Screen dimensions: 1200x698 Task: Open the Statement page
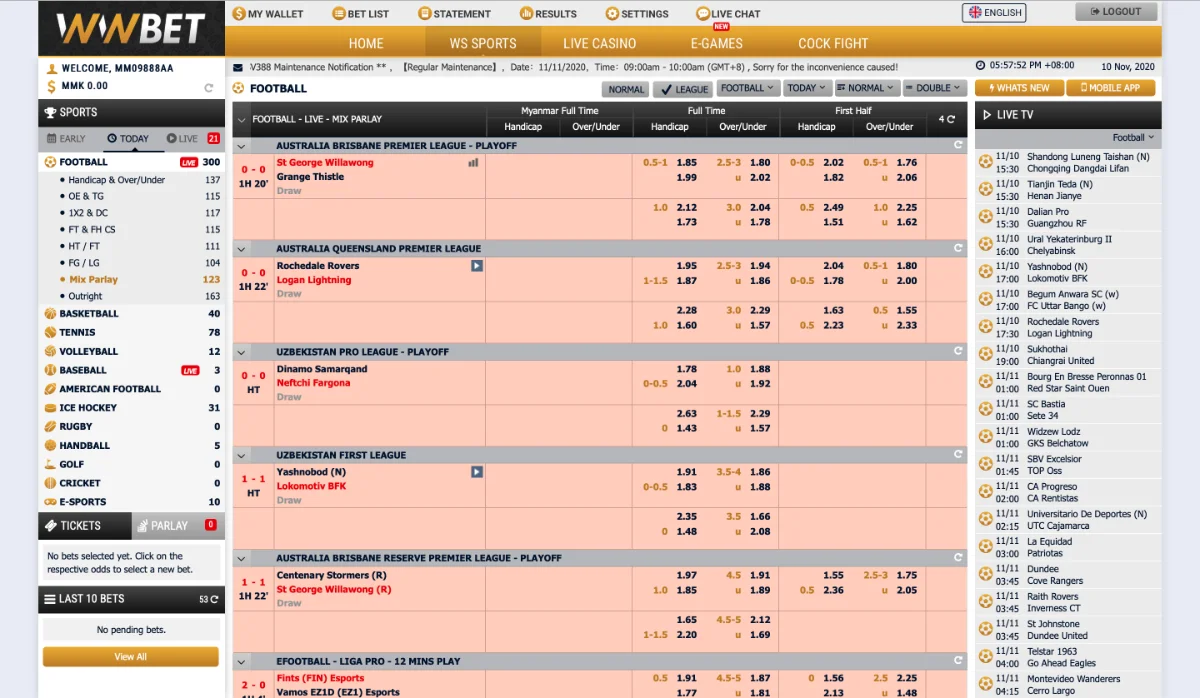455,14
